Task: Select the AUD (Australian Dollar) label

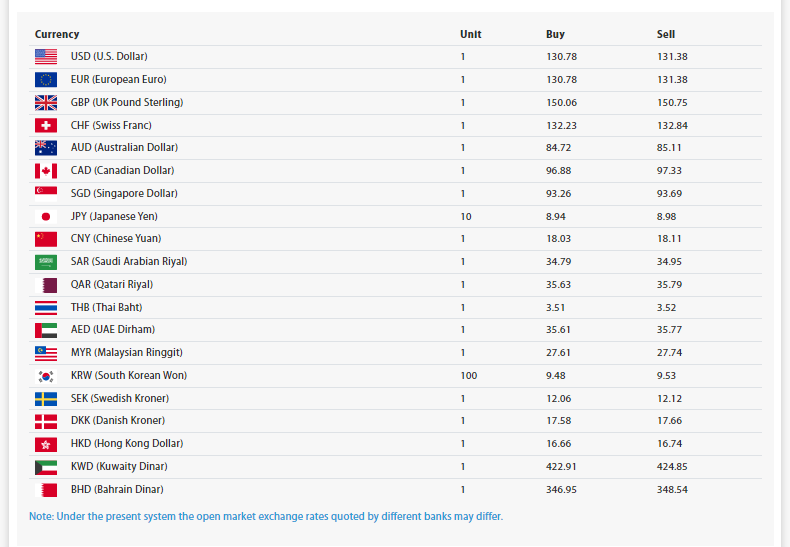Action: coord(124,148)
